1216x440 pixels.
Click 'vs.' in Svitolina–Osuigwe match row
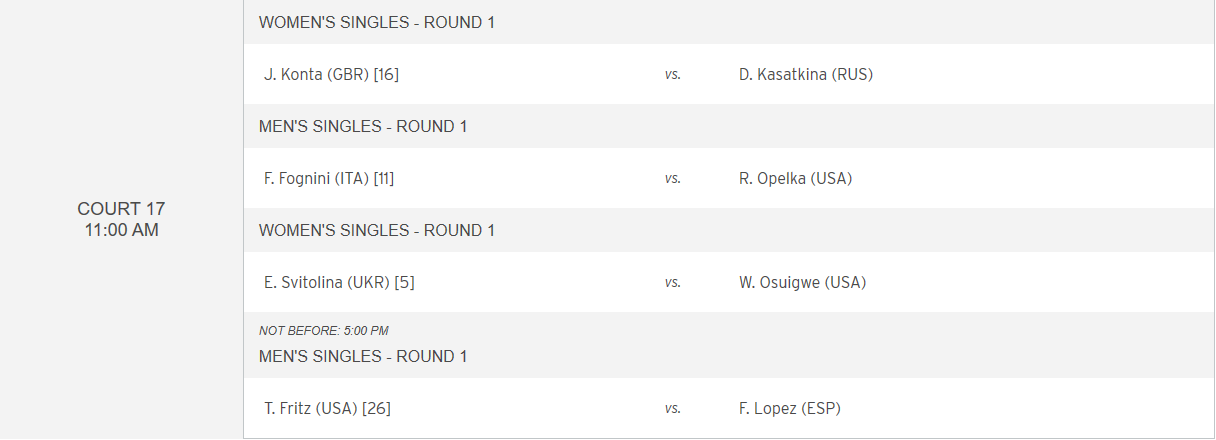[673, 282]
